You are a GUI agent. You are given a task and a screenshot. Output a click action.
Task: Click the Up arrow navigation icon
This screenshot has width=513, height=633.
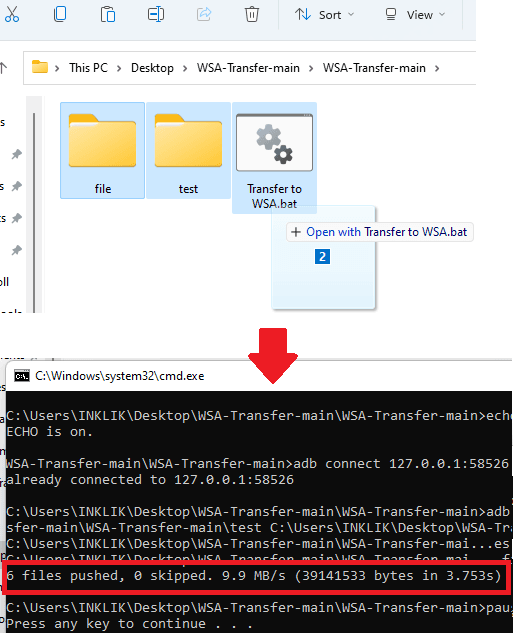(4, 68)
